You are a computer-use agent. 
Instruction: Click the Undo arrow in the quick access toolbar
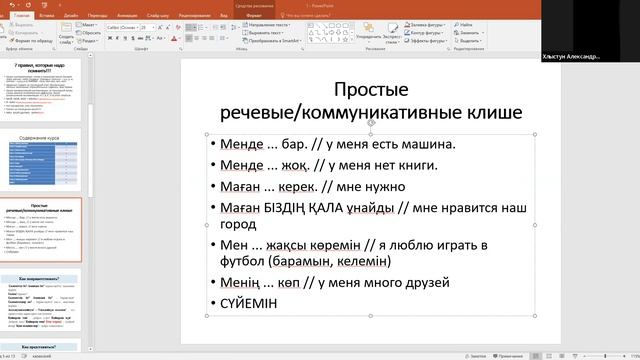[12, 5]
